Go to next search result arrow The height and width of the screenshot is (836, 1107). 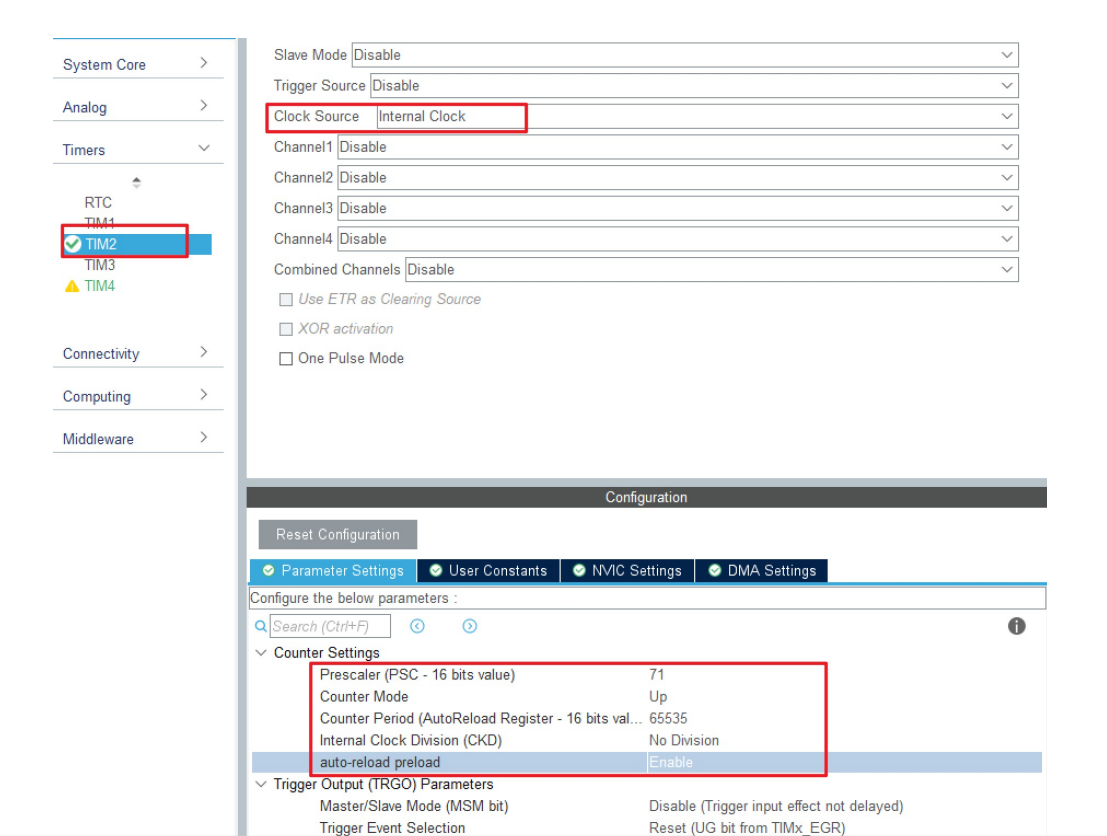[469, 626]
